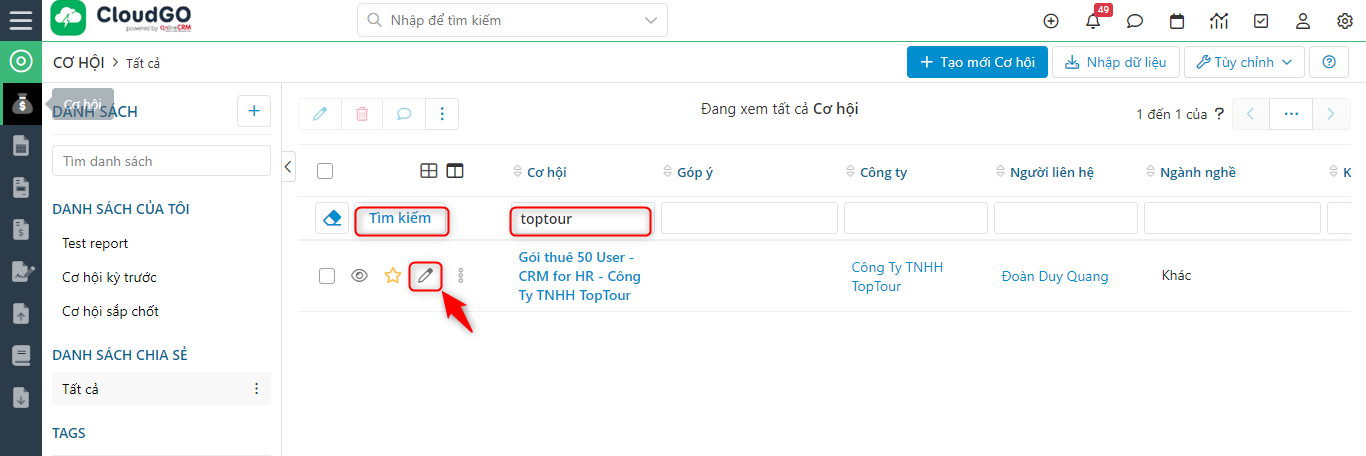Open the chat bubble icon in header
This screenshot has width=1366, height=456.
click(1135, 20)
